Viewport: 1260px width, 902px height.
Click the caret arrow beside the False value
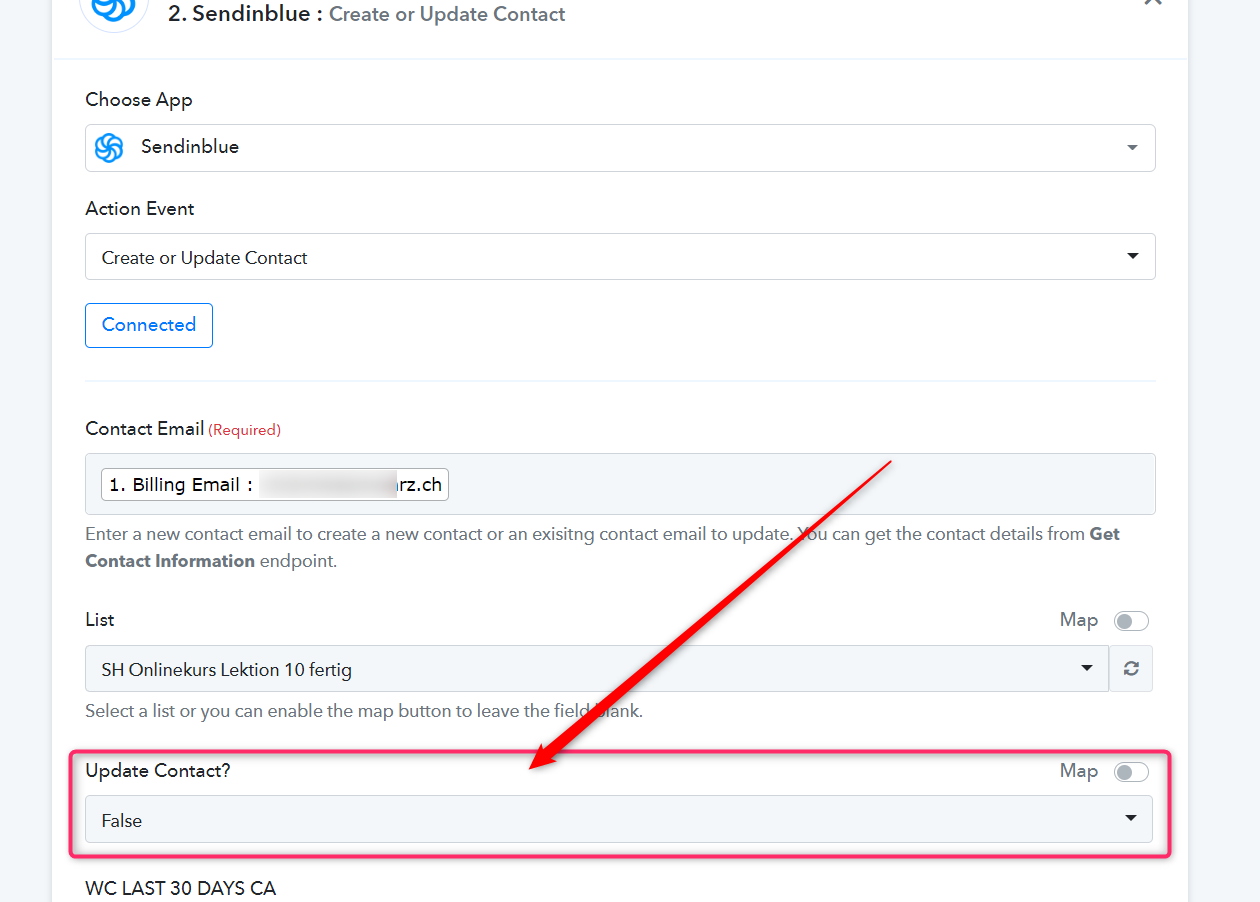(1131, 818)
